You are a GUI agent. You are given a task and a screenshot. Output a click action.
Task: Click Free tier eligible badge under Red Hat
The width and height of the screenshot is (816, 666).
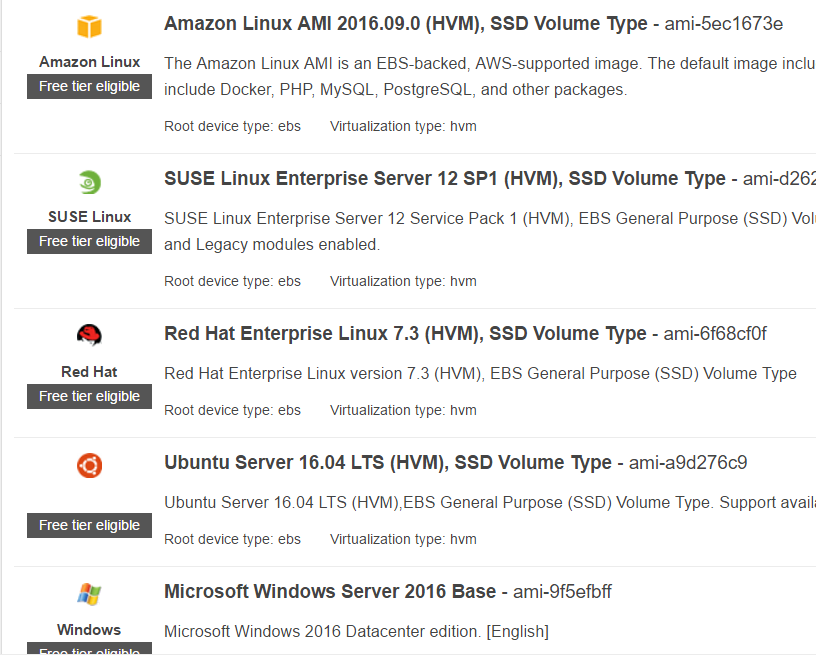90,396
